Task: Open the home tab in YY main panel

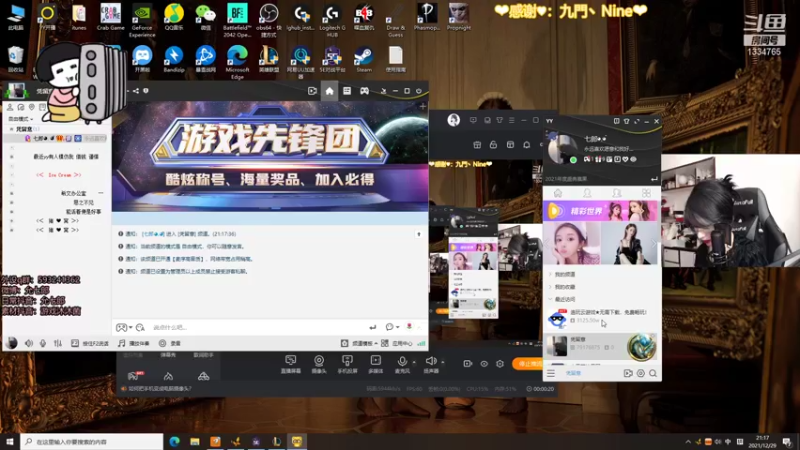Action: click(x=558, y=193)
